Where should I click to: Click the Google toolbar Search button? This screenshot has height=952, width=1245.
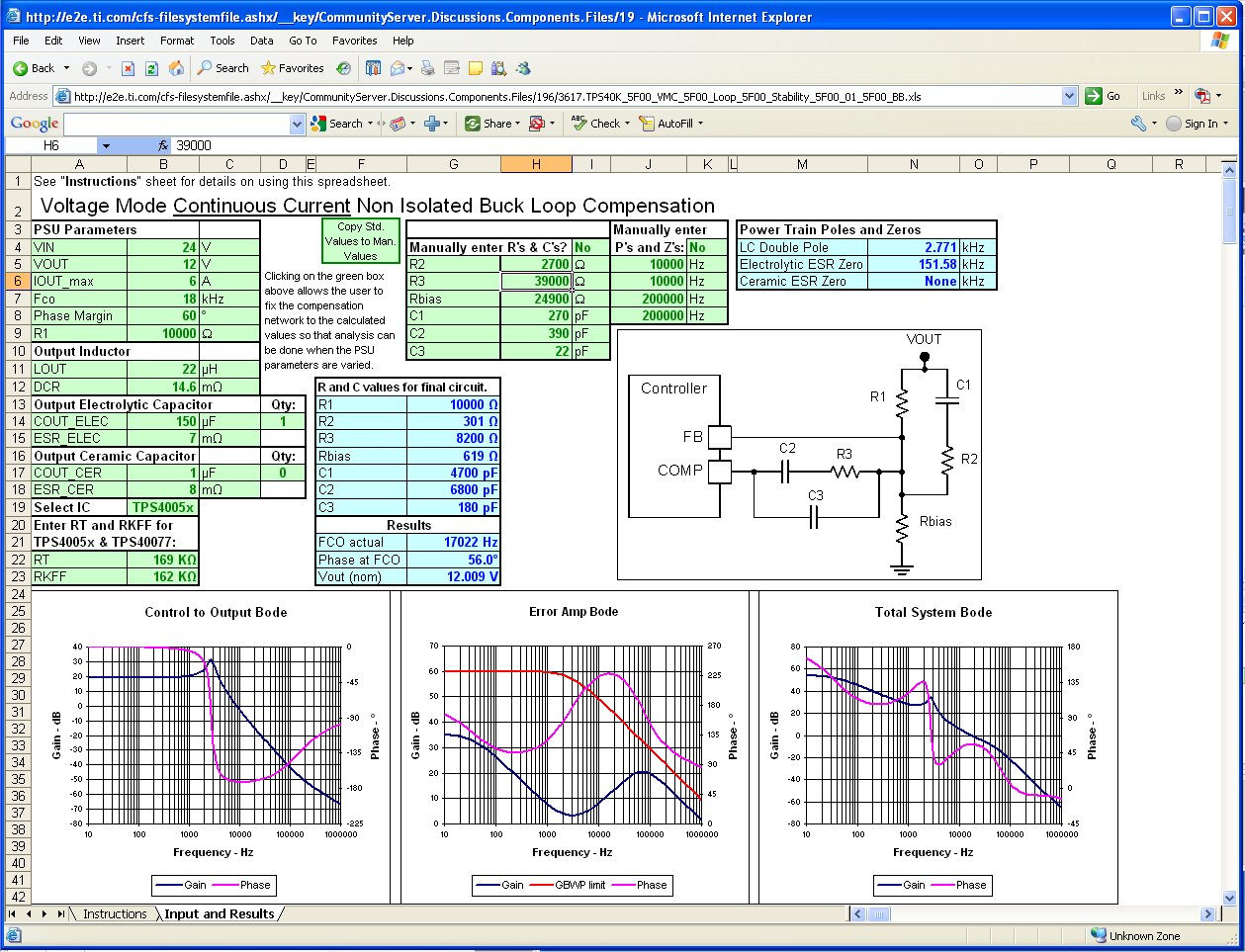coord(336,124)
